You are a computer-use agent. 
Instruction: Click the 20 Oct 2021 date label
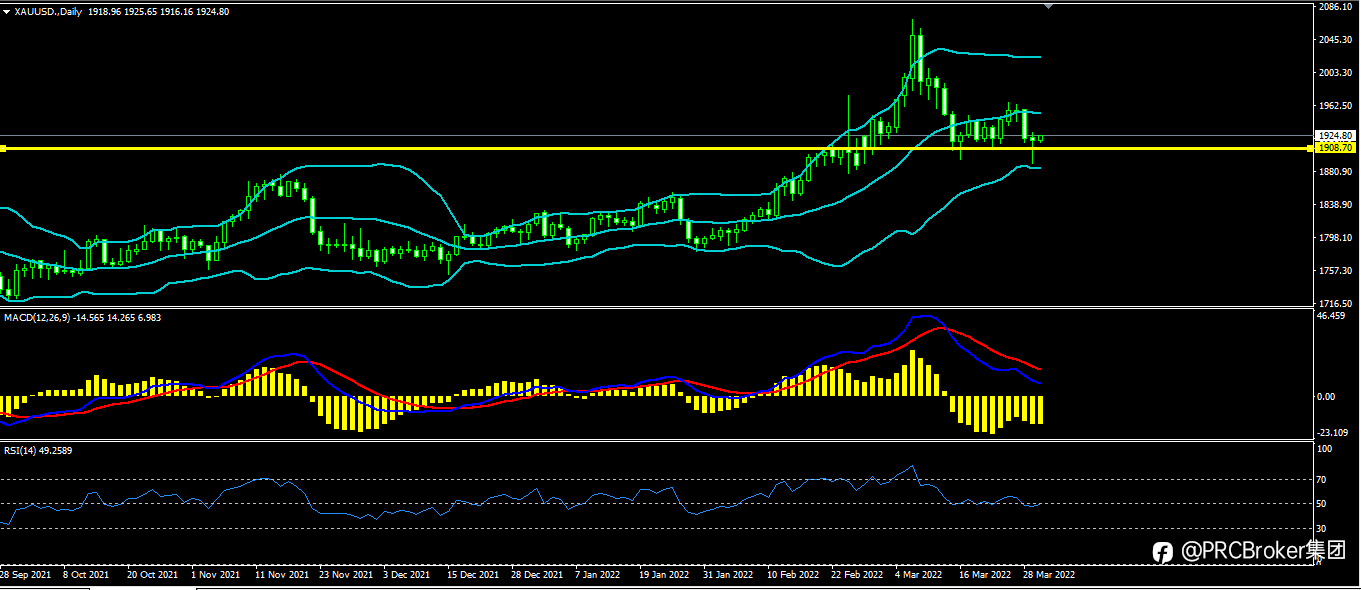(151, 576)
